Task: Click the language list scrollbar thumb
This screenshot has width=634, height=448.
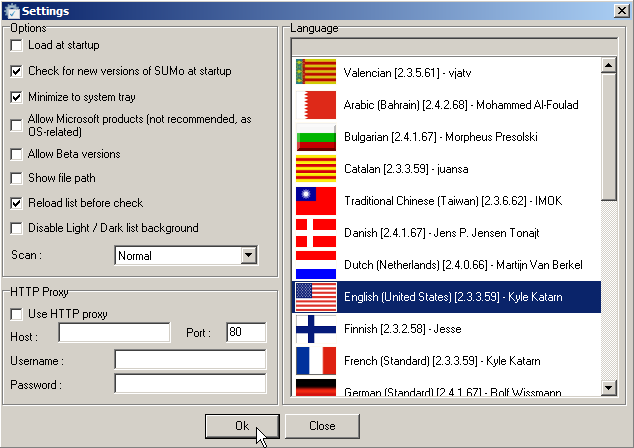Action: click(609, 137)
